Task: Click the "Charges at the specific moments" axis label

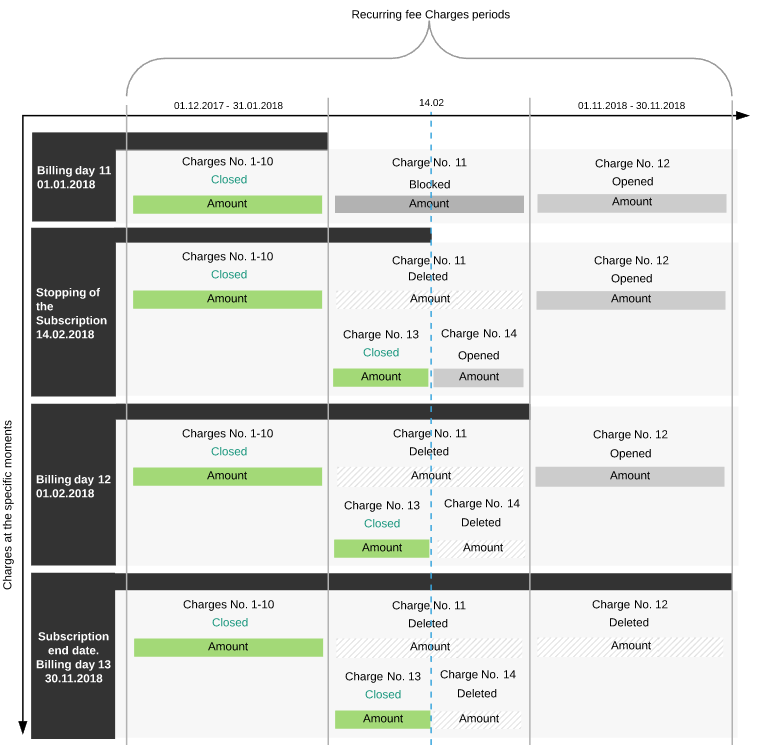Action: point(9,505)
